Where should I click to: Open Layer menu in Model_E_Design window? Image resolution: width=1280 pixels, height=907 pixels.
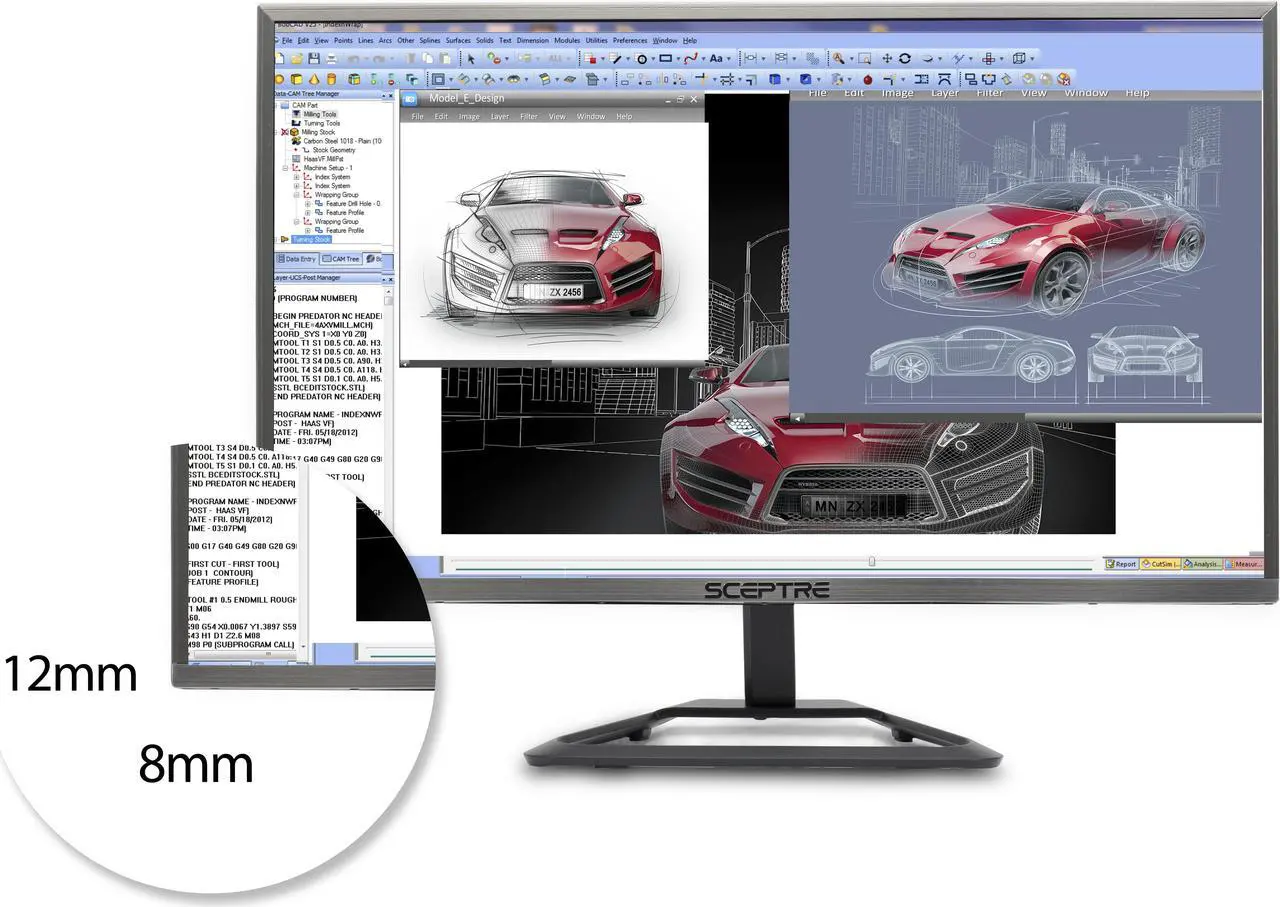click(500, 116)
